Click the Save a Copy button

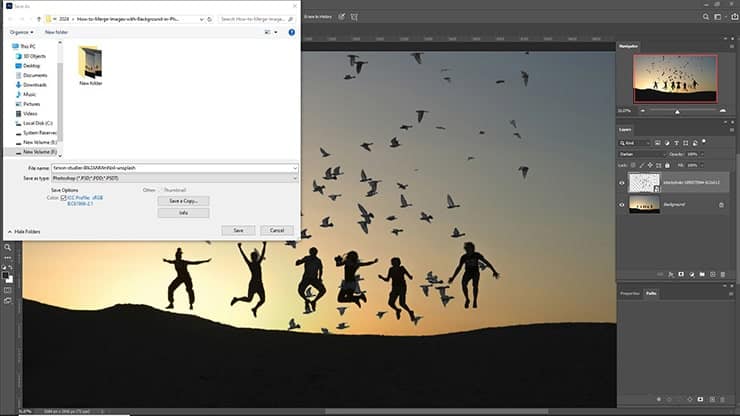point(183,201)
